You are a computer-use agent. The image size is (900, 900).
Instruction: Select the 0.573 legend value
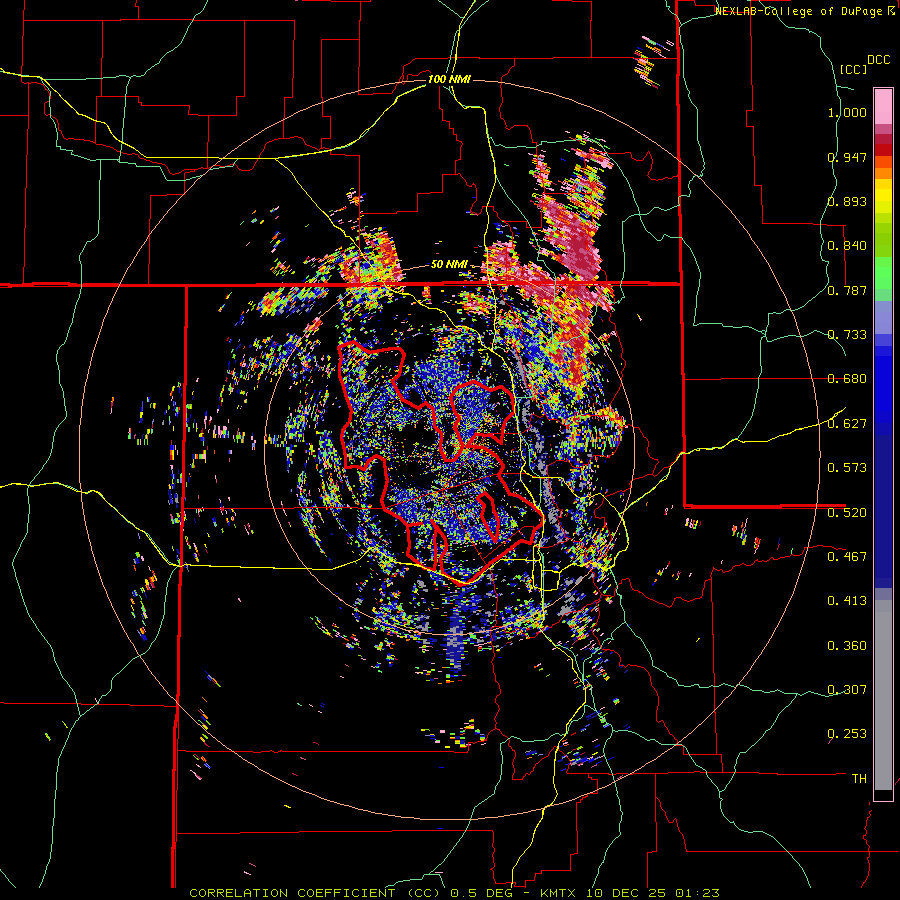click(x=847, y=468)
